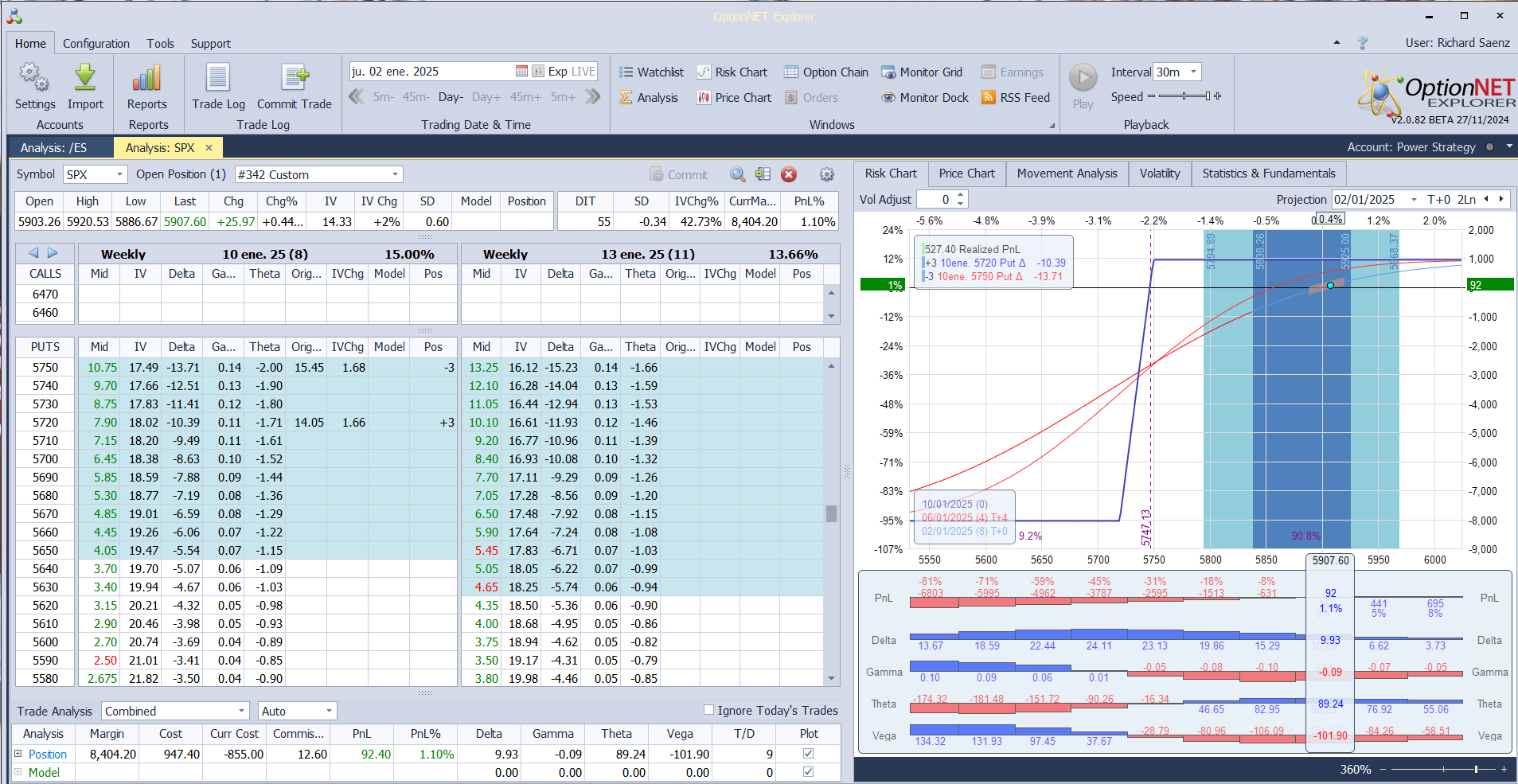The image size is (1518, 784).
Task: Open the Open Position #342 Custom dropdown
Action: (x=395, y=174)
